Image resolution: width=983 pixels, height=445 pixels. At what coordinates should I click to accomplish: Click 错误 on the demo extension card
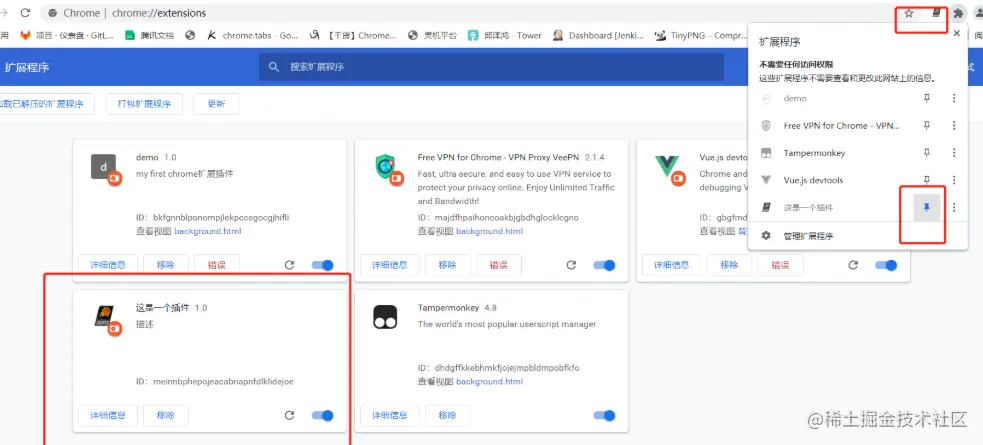click(216, 265)
